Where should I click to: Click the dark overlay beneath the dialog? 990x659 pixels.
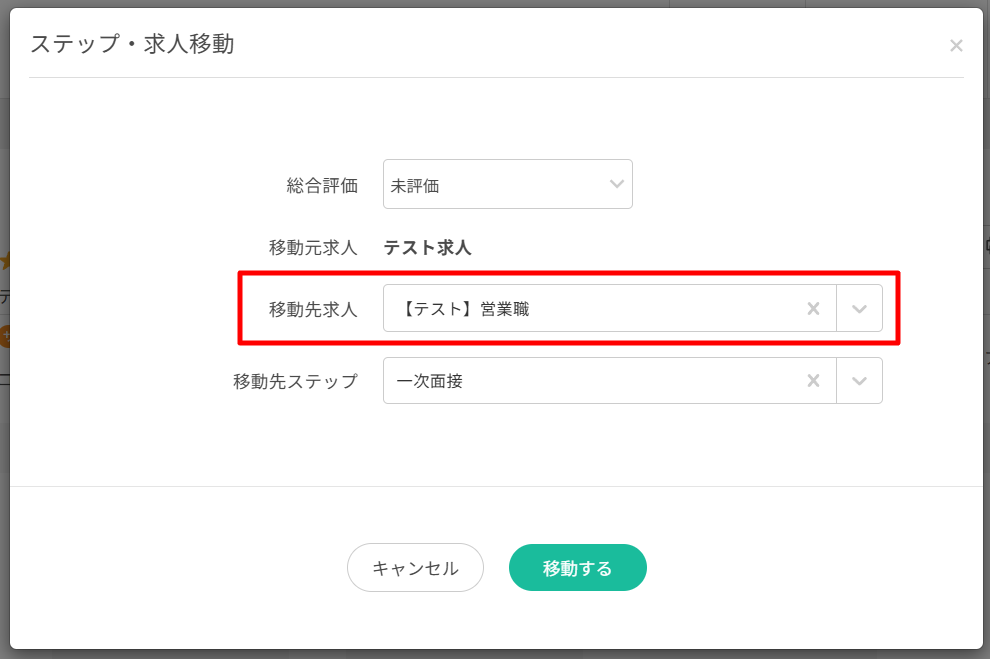click(500, 654)
